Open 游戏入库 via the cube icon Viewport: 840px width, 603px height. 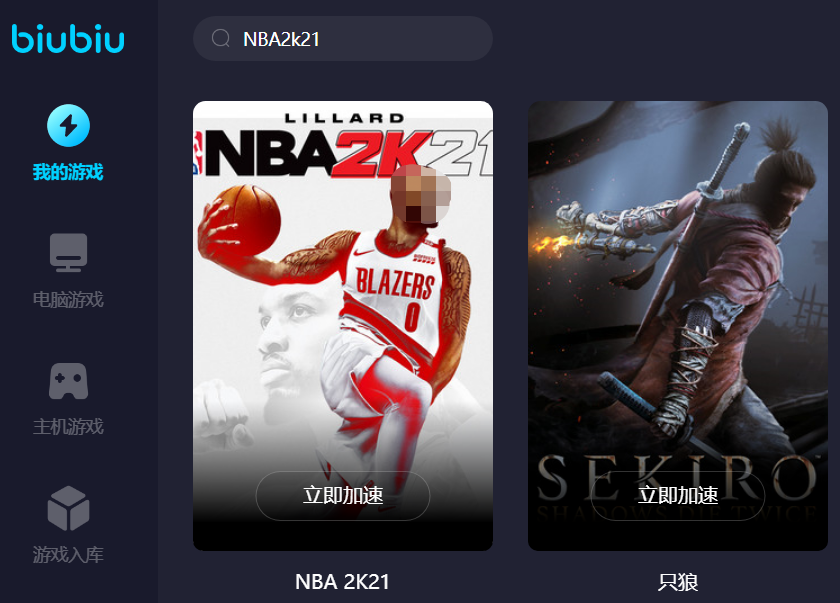(69, 508)
